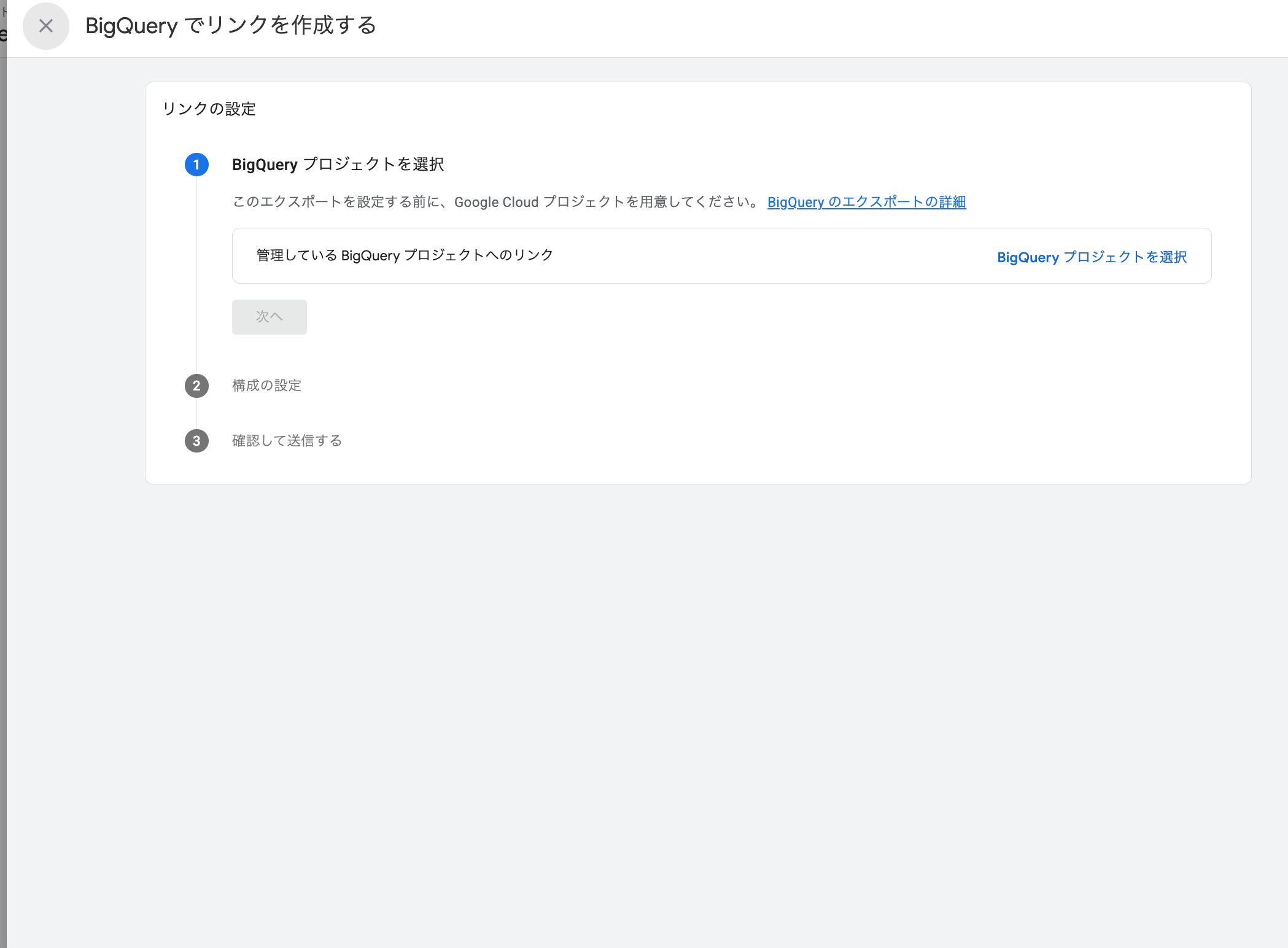Click the disabled 次へ button
The image size is (1288, 948).
click(270, 317)
